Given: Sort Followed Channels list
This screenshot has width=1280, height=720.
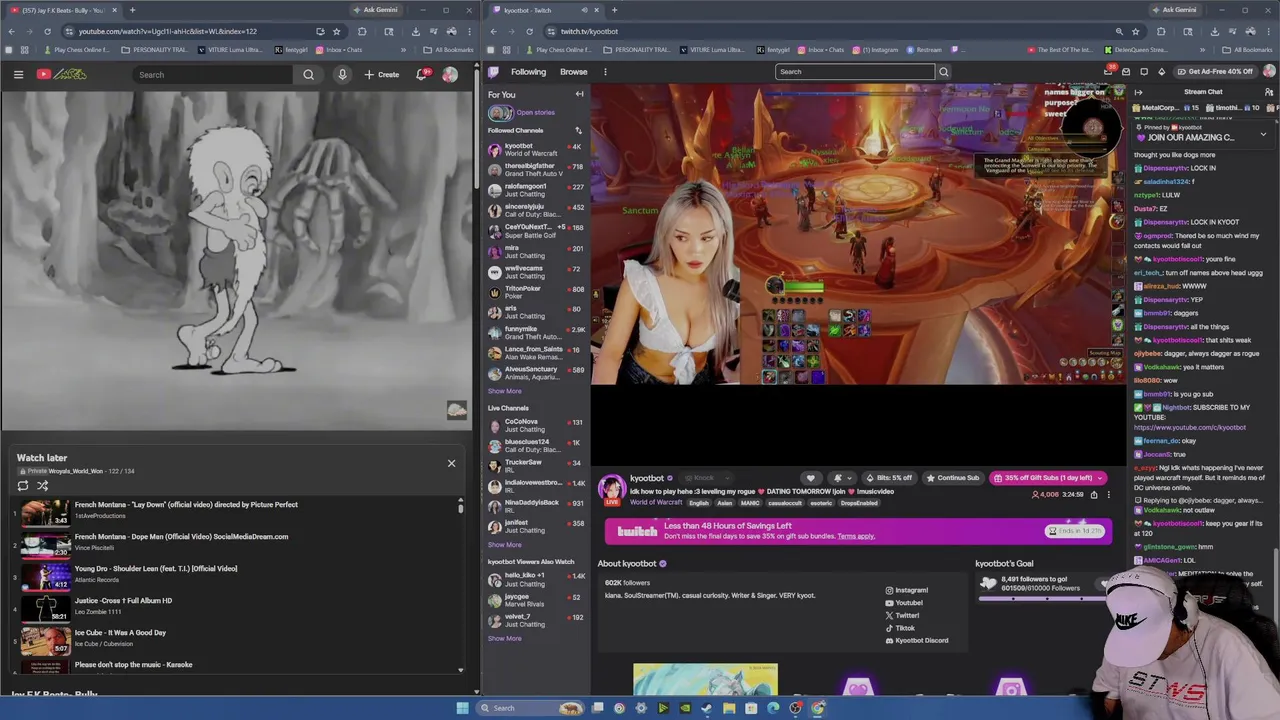Looking at the screenshot, I should click(x=577, y=130).
